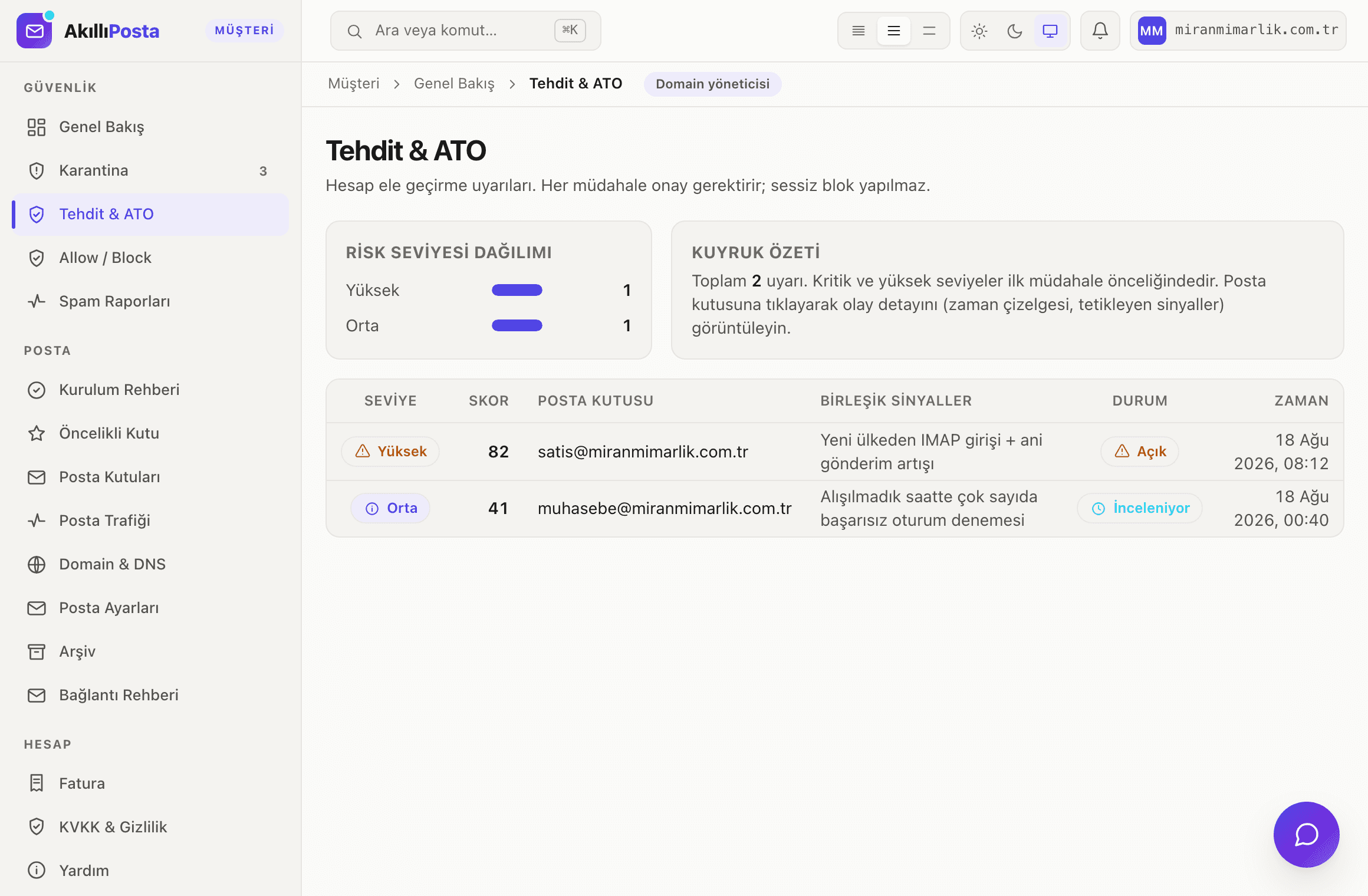Click Genel Bakış breadcrumb link
1368x896 pixels.
pyautogui.click(x=454, y=84)
